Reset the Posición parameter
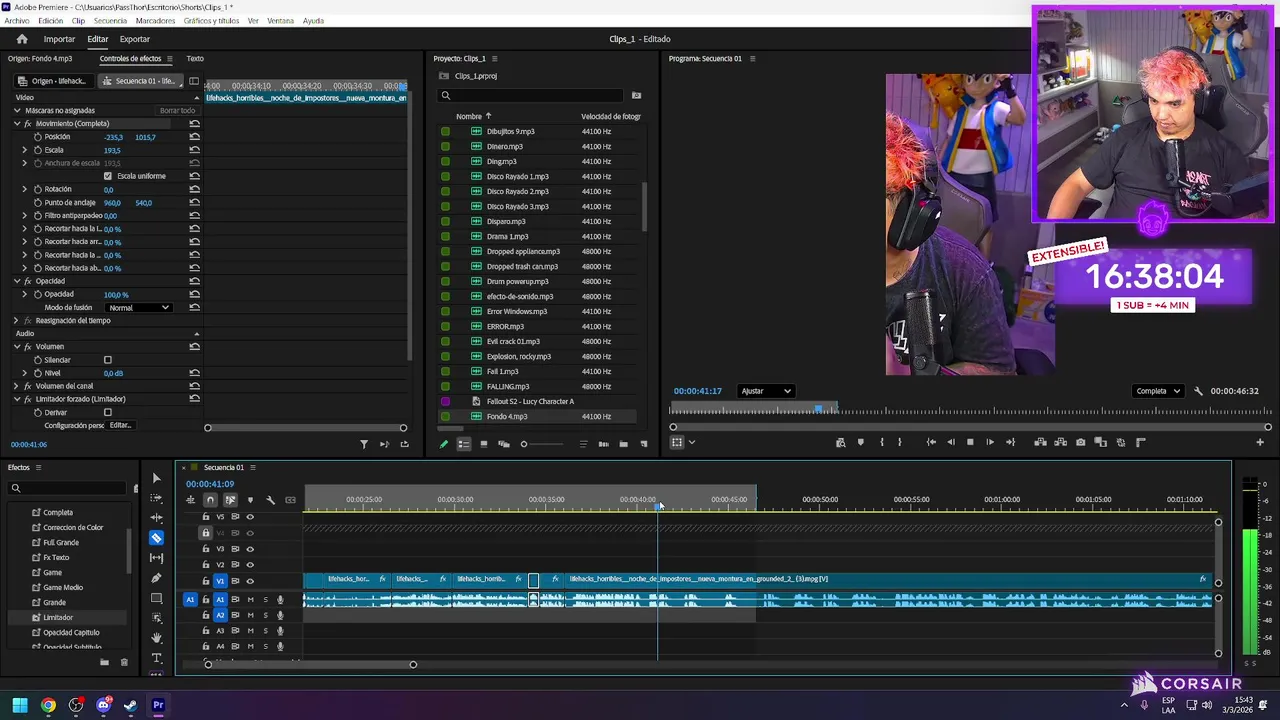Viewport: 1280px width, 720px height. [194, 137]
